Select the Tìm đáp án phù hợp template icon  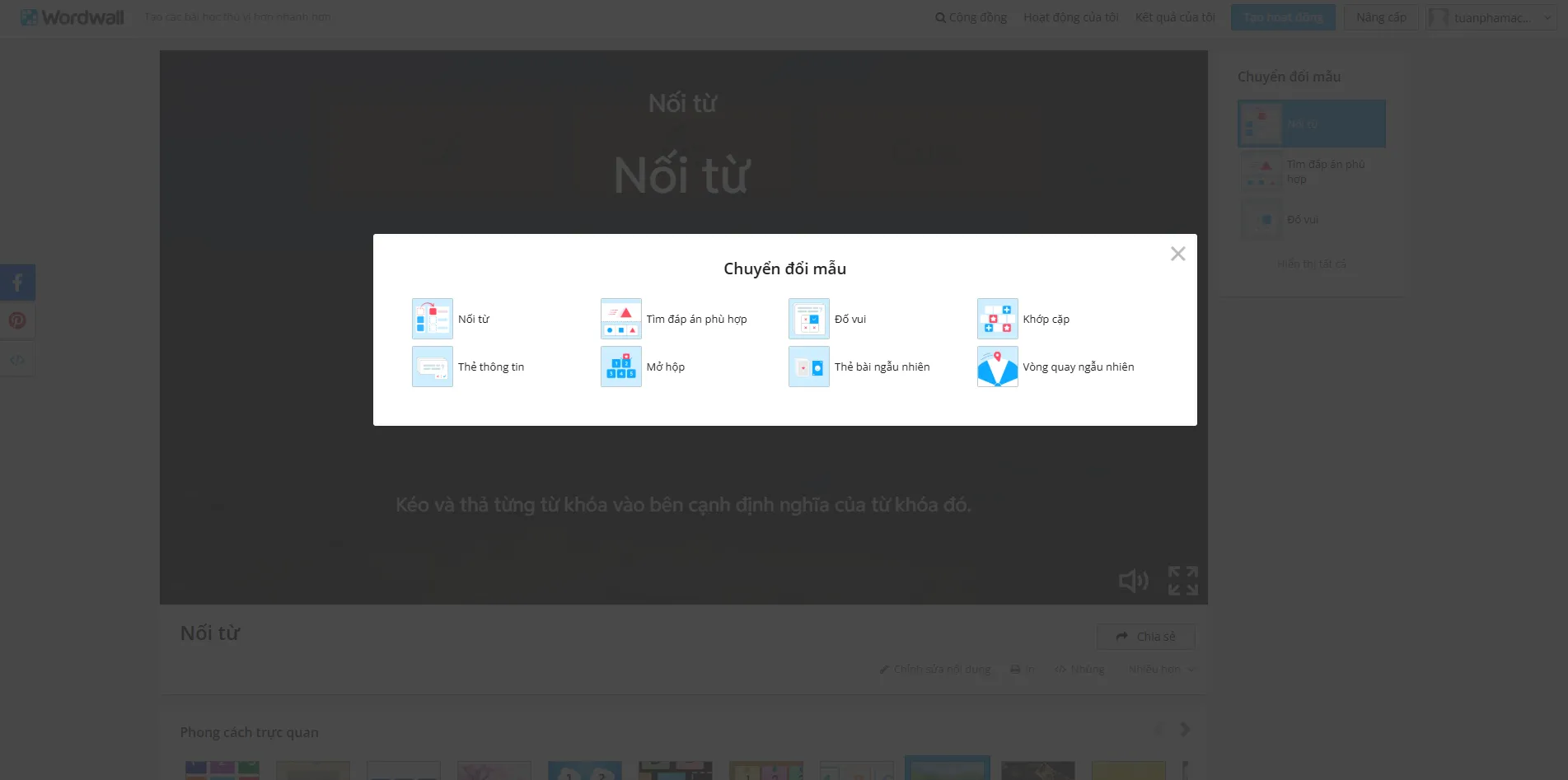pos(620,319)
